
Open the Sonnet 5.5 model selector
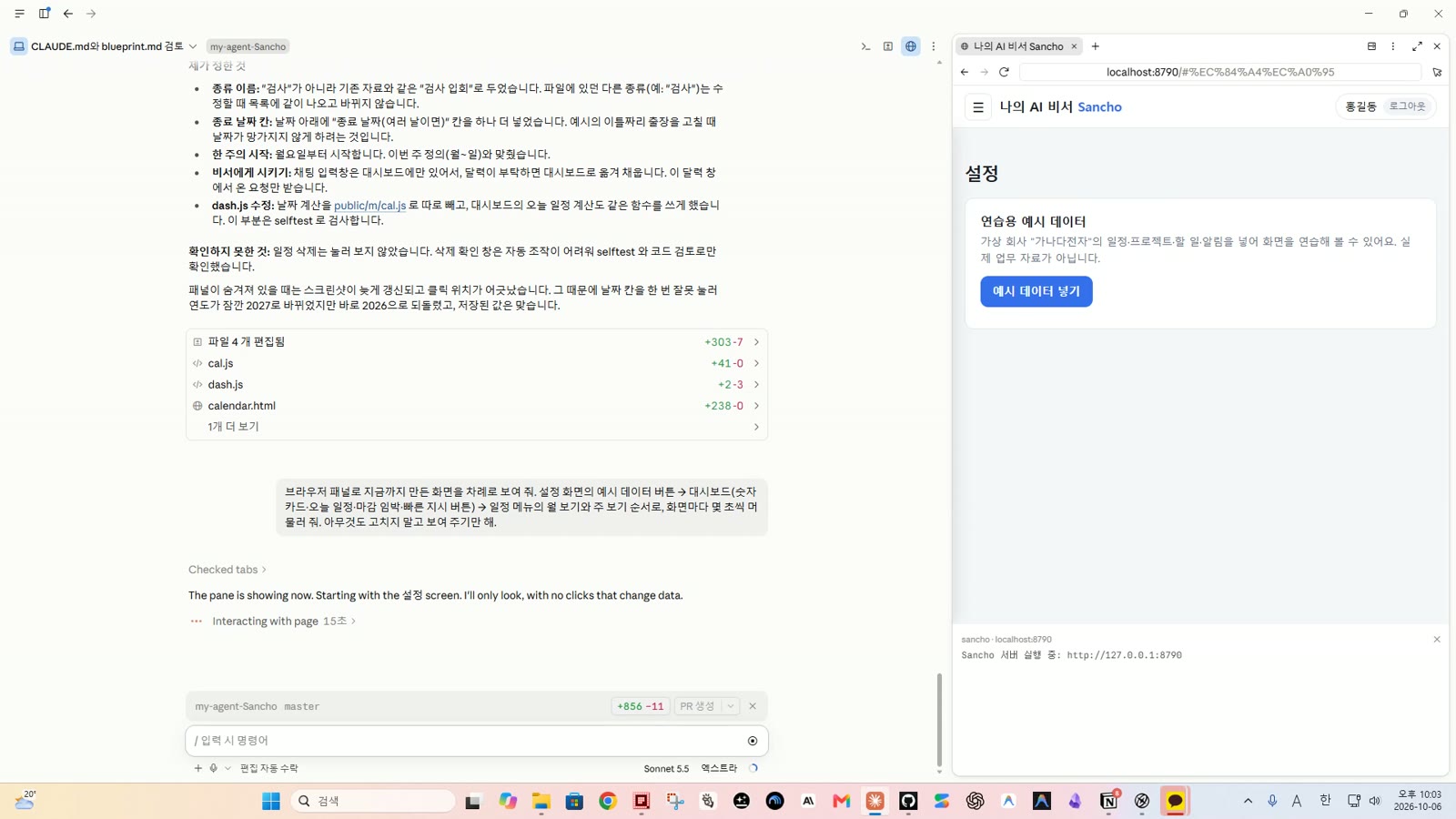coord(666,768)
